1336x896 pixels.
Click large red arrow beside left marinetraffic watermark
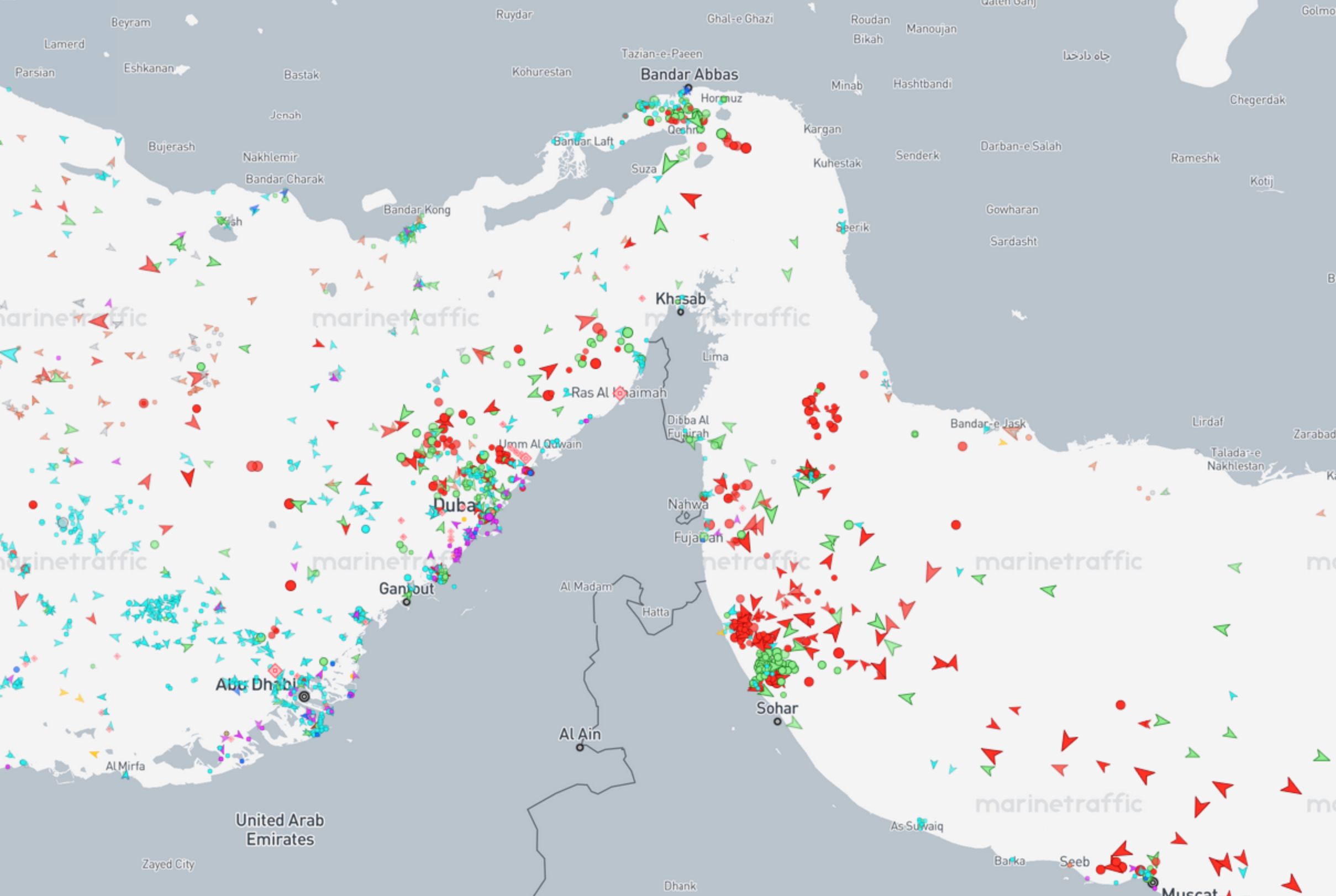point(99,320)
